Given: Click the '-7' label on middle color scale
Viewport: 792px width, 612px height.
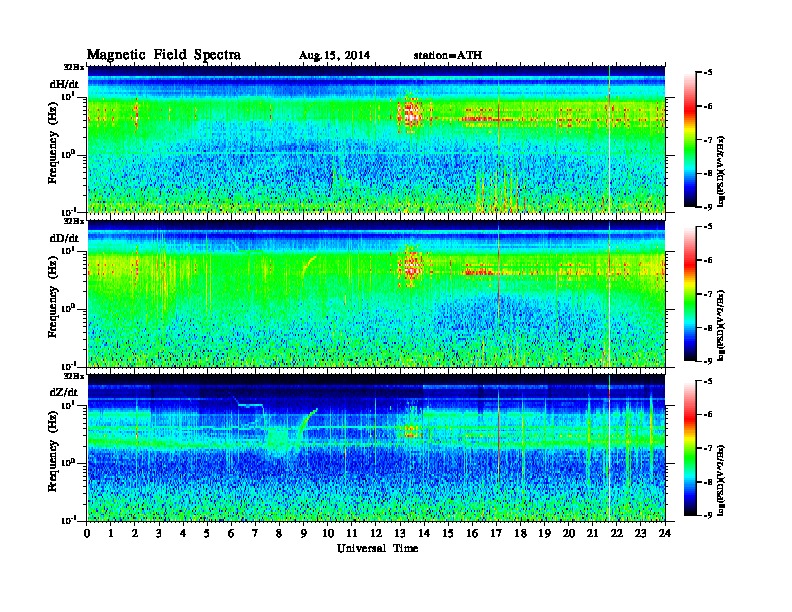Looking at the screenshot, I should coord(708,294).
